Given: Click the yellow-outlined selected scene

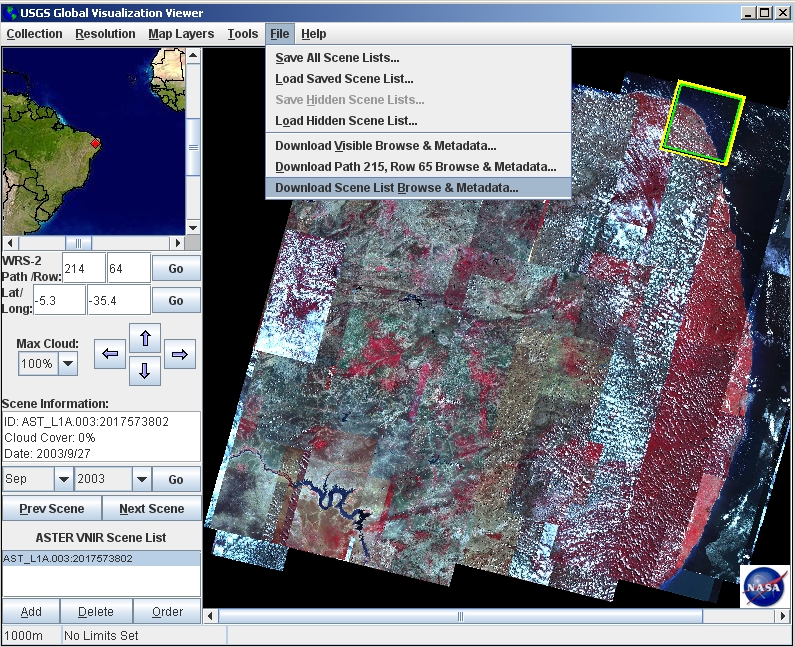Looking at the screenshot, I should pos(703,123).
